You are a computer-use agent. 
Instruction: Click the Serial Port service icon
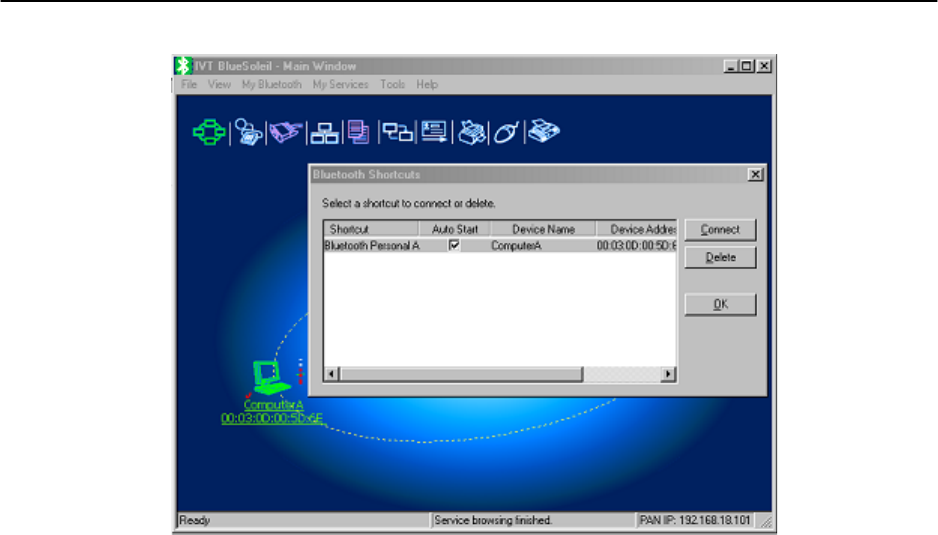coord(286,132)
